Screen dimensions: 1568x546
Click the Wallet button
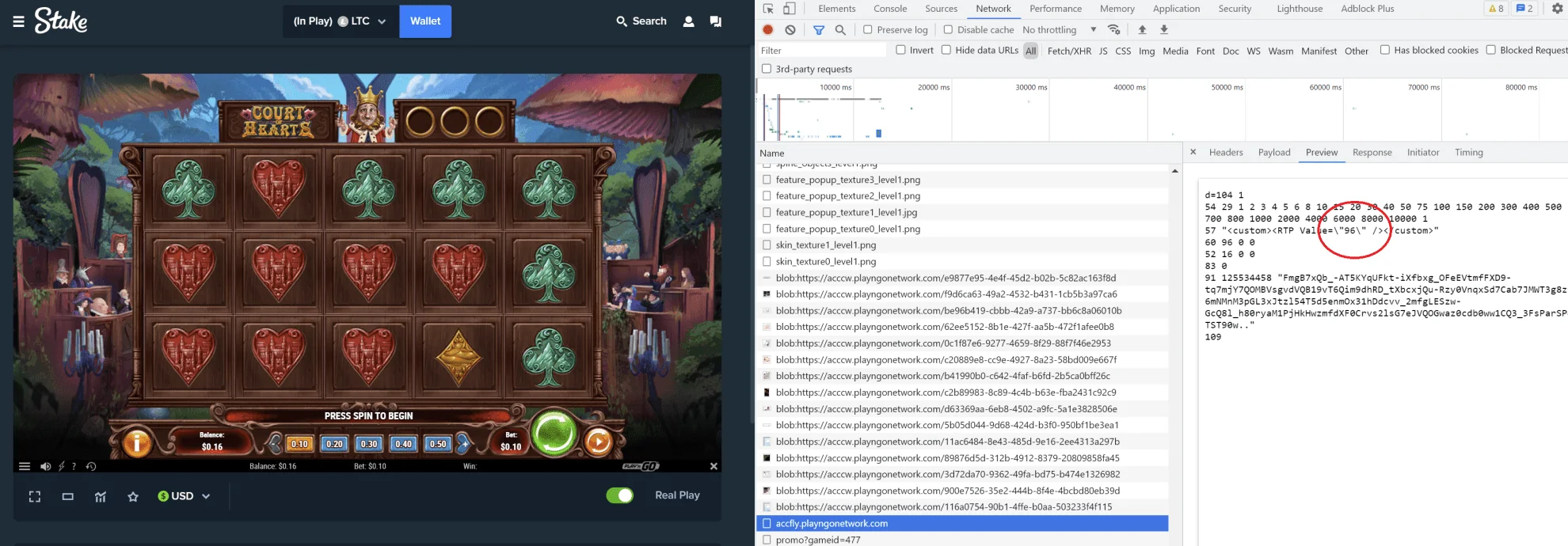point(425,21)
